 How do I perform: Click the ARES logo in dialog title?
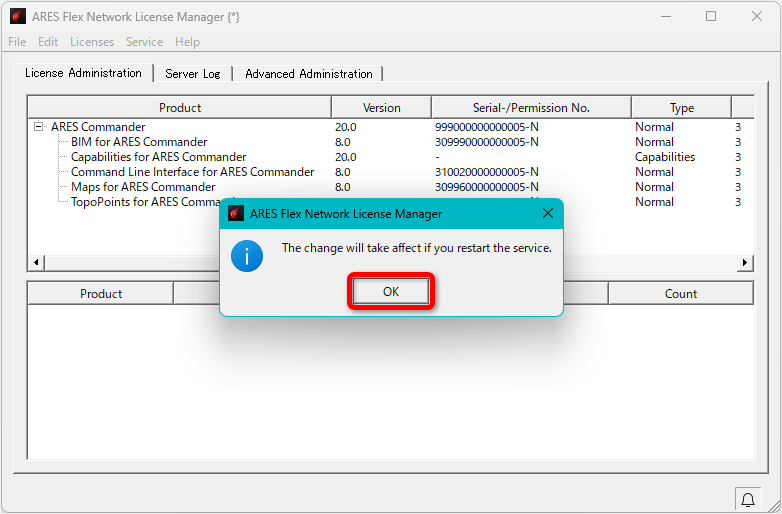[x=235, y=213]
